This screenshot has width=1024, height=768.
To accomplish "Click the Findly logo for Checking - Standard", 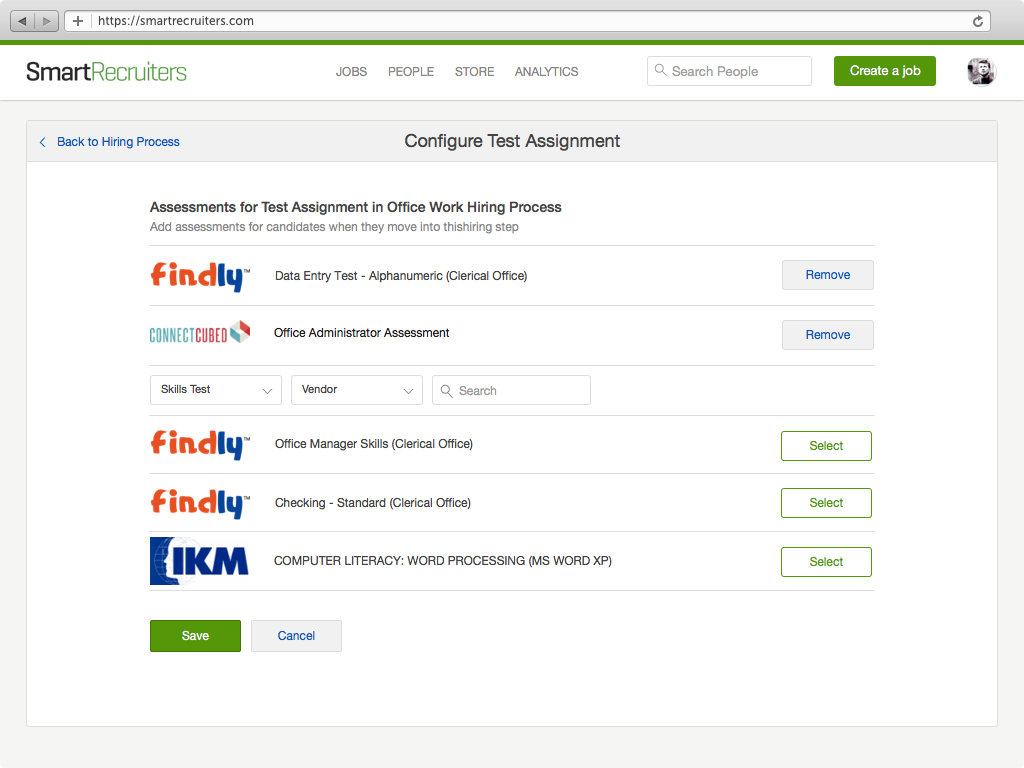I will 200,504.
